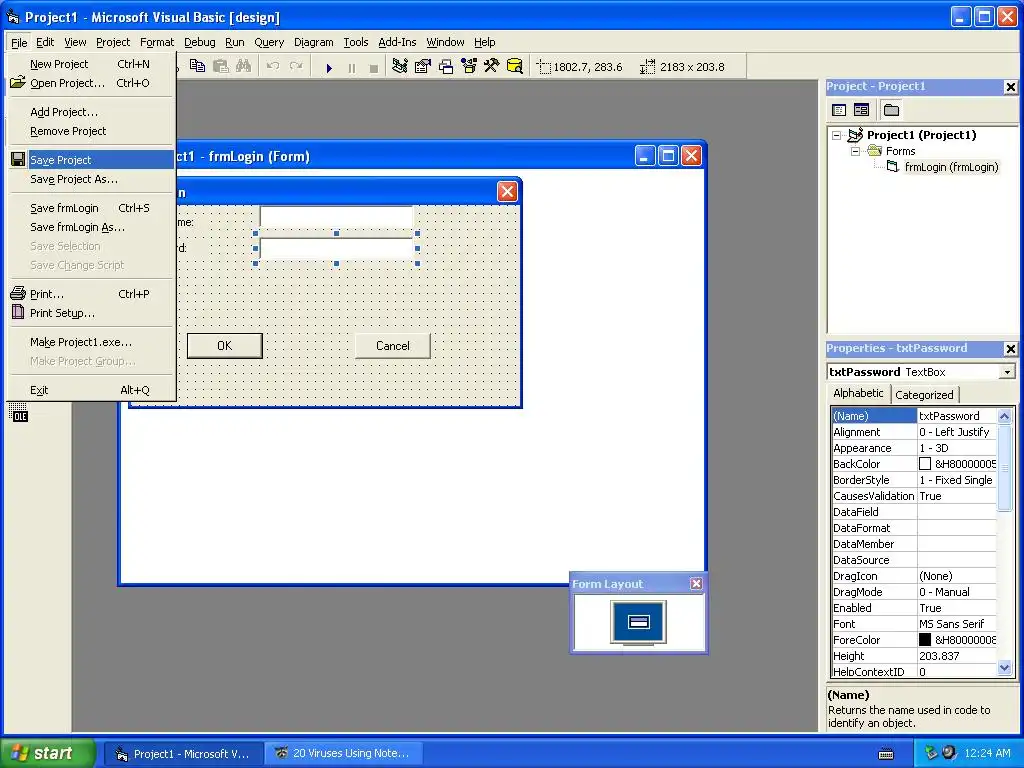The height and width of the screenshot is (768, 1024).
Task: Close the Form Layout window
Action: coord(696,583)
